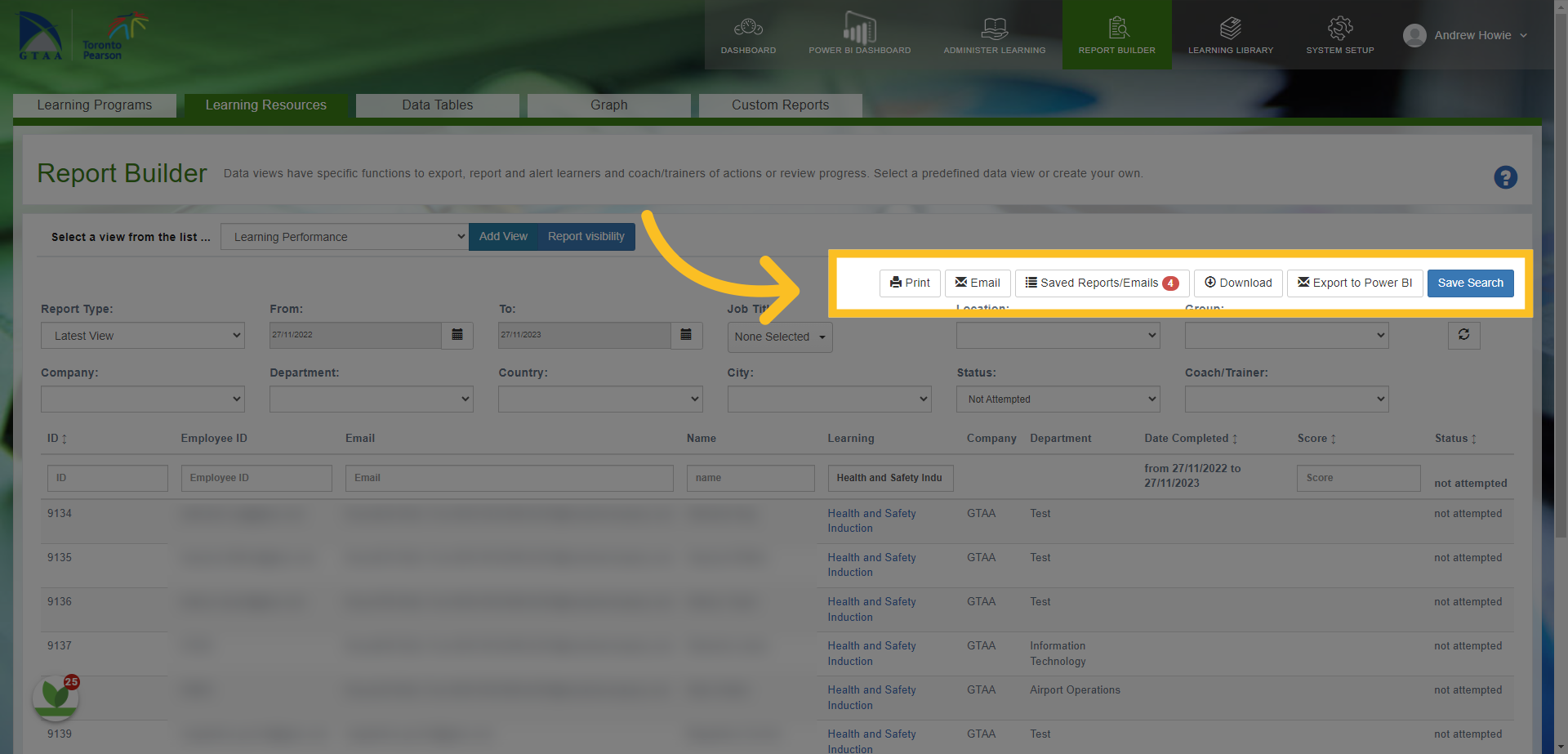Screen dimensions: 1568x754
Task: Click the green sprout chat widget icon
Action: click(56, 698)
